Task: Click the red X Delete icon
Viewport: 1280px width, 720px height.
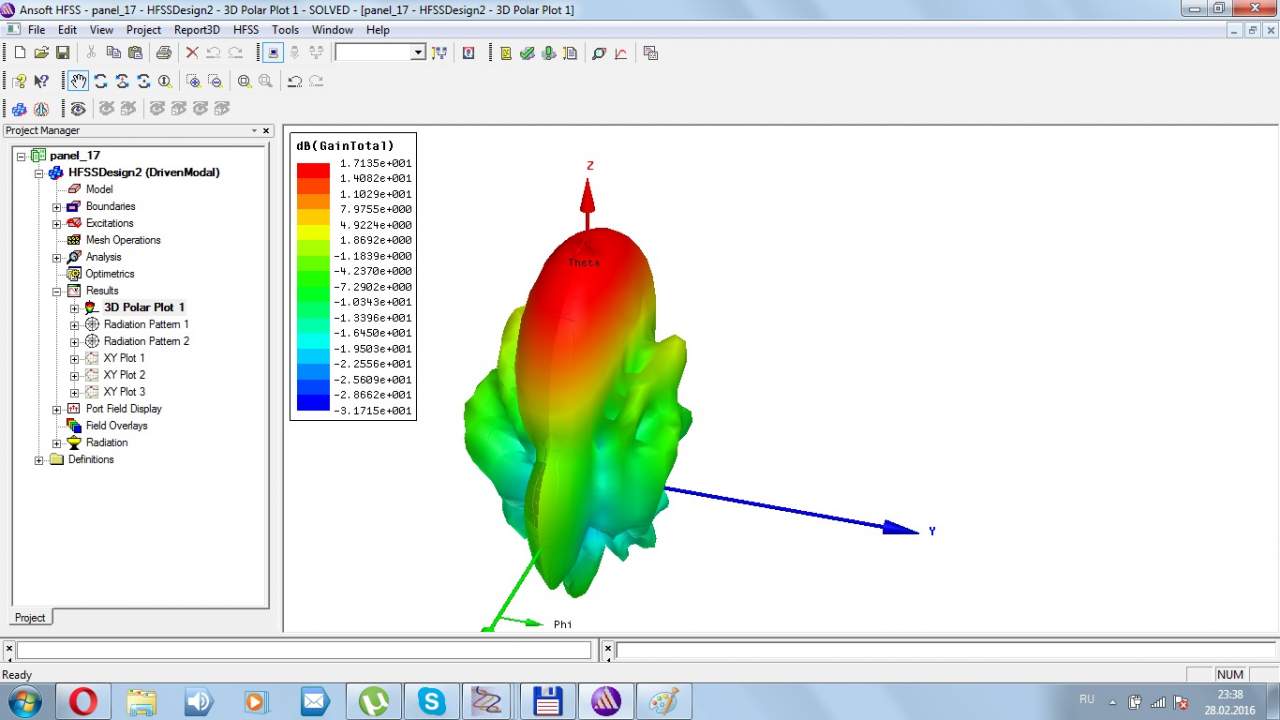Action: (192, 53)
